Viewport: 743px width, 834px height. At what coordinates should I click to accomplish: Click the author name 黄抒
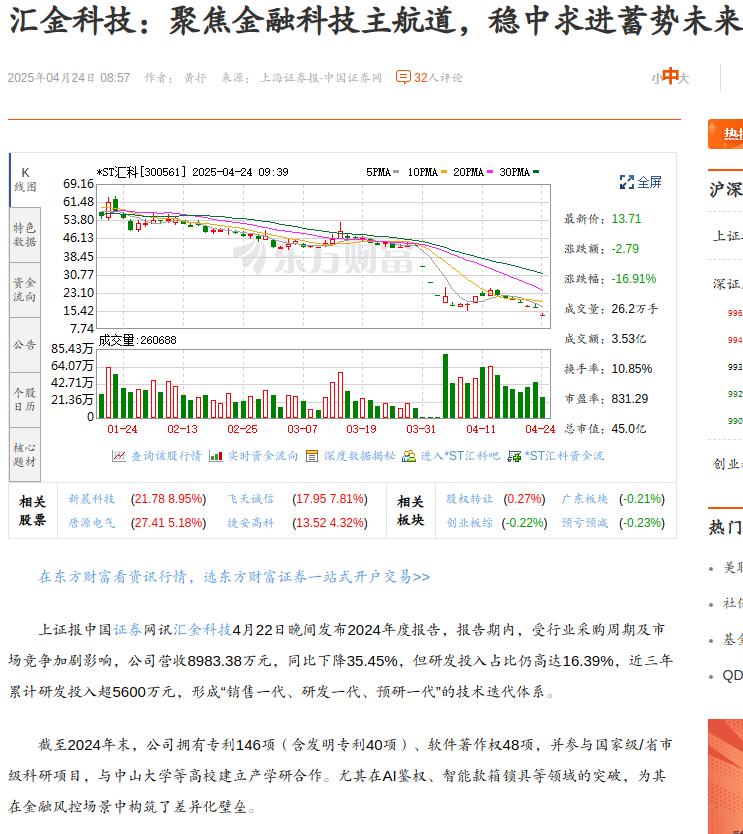195,78
